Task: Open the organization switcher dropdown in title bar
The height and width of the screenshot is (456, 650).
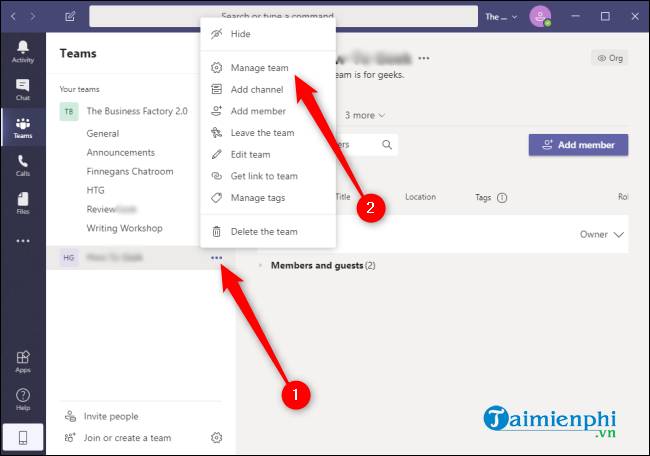Action: (501, 17)
